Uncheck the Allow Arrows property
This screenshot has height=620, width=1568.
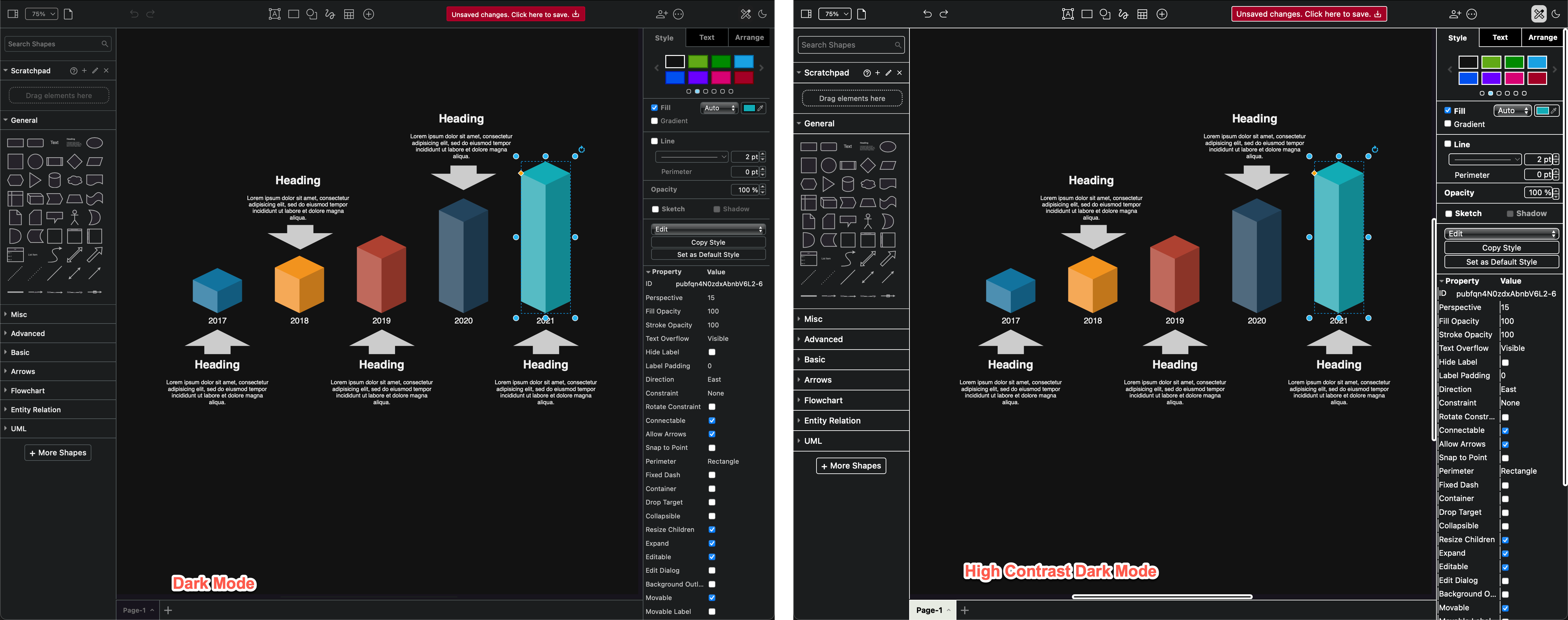point(712,434)
